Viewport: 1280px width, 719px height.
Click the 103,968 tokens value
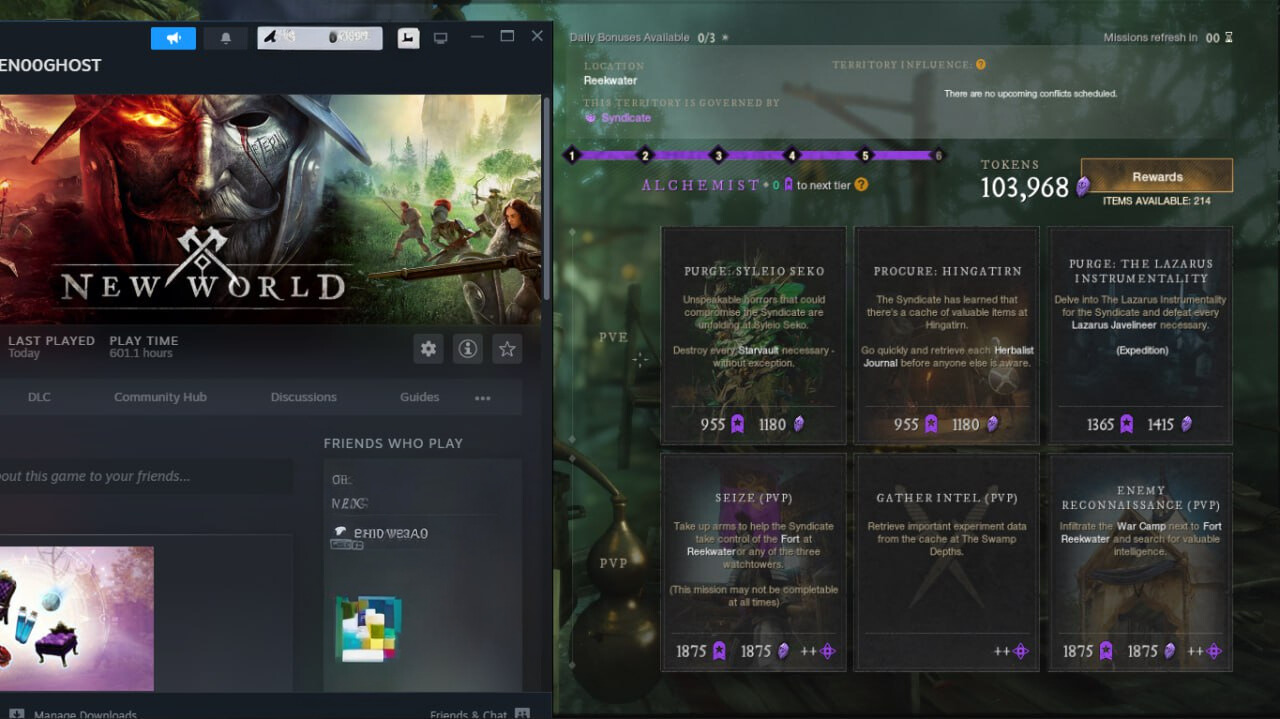coord(1024,187)
